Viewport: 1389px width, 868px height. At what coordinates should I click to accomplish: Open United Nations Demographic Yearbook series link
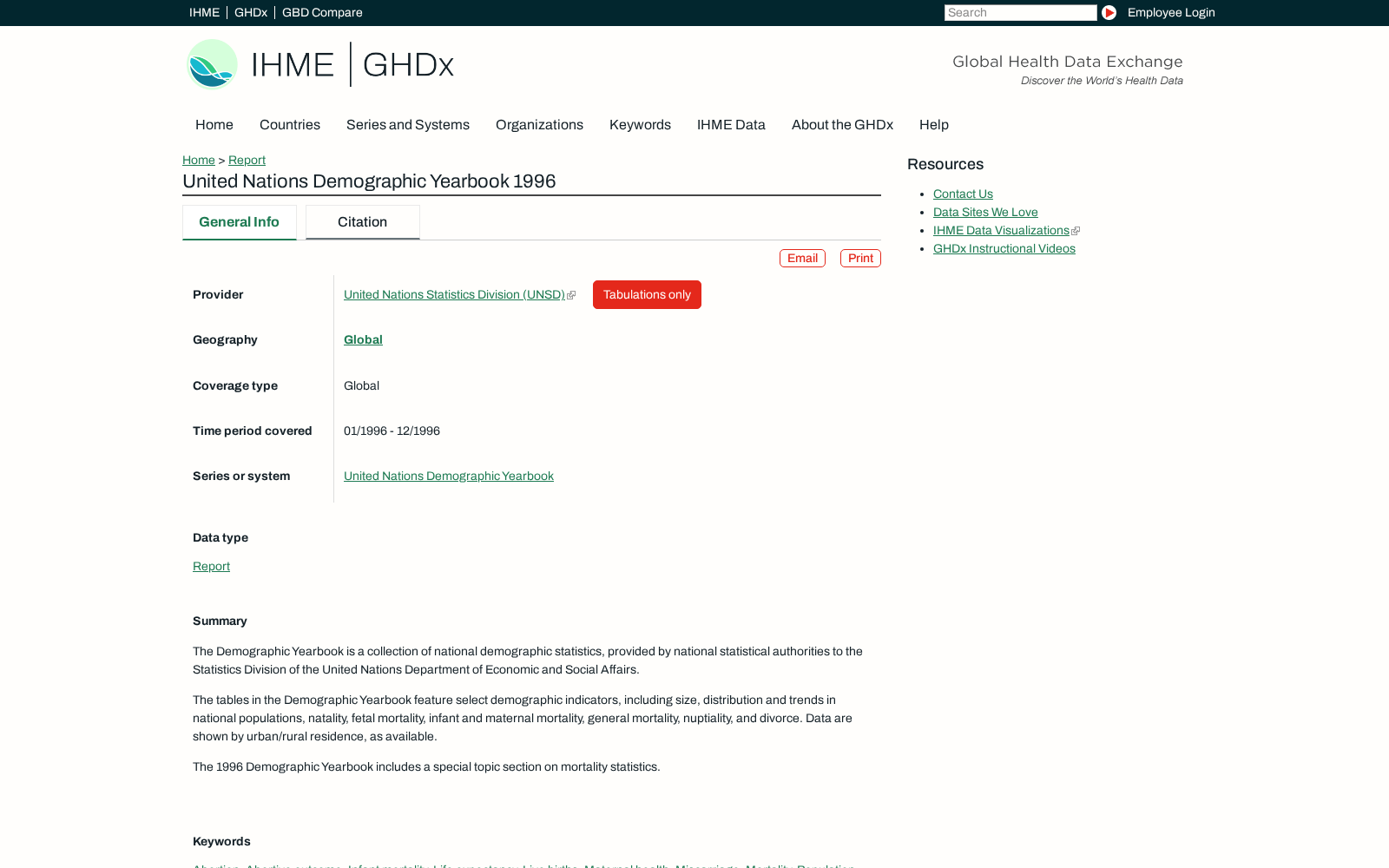[449, 477]
